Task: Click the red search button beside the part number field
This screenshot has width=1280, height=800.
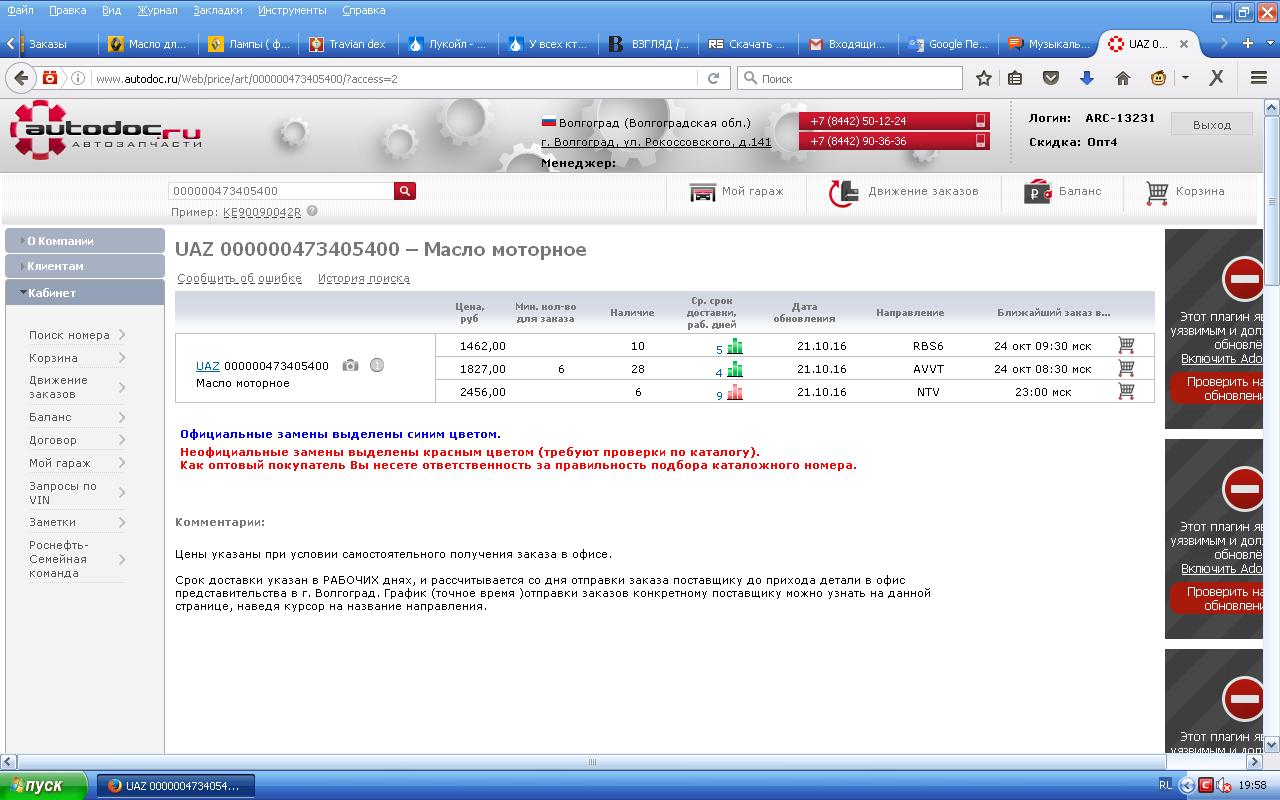Action: click(x=405, y=191)
